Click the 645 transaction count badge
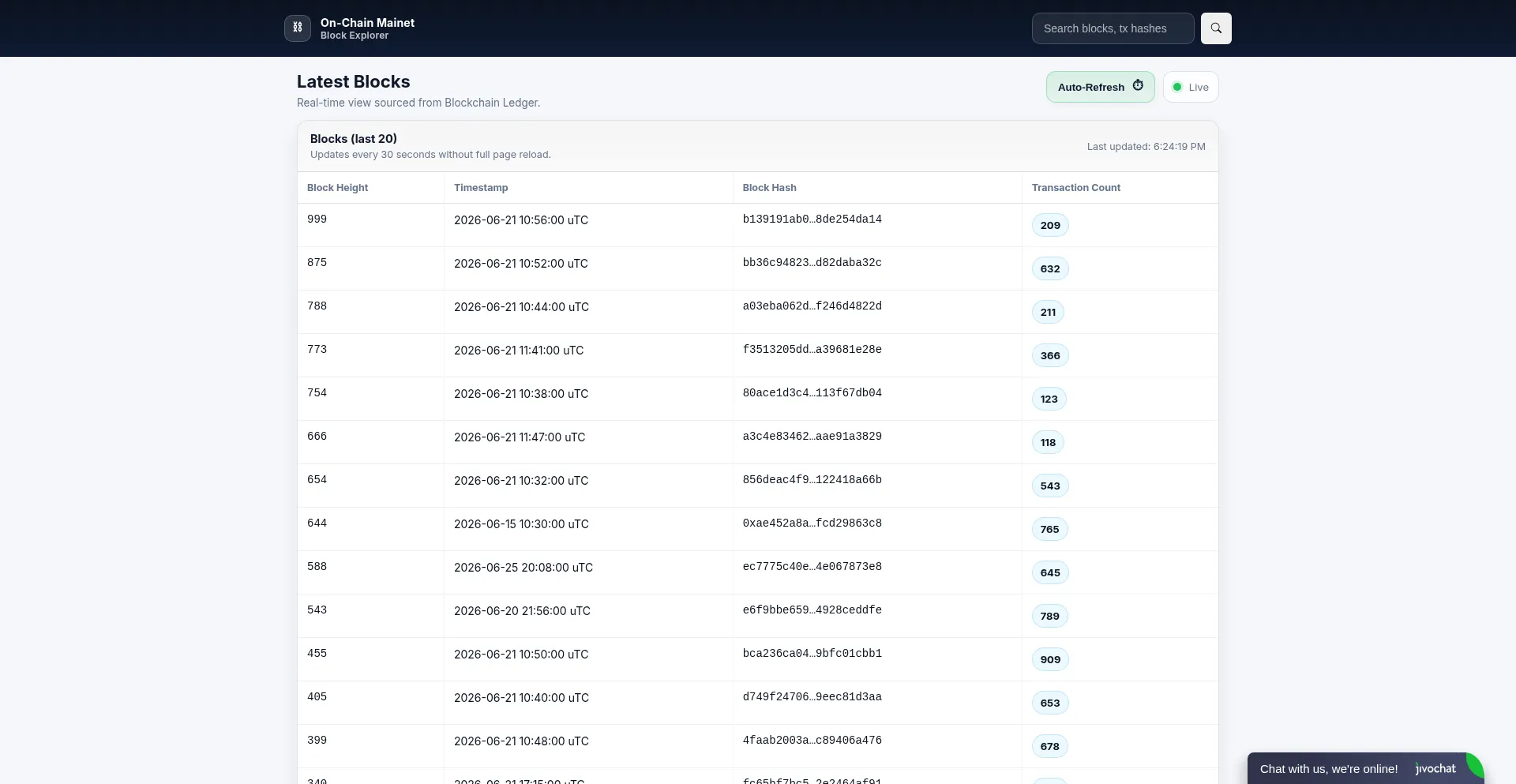Screen dimensions: 1516x784 pyautogui.click(x=1050, y=572)
